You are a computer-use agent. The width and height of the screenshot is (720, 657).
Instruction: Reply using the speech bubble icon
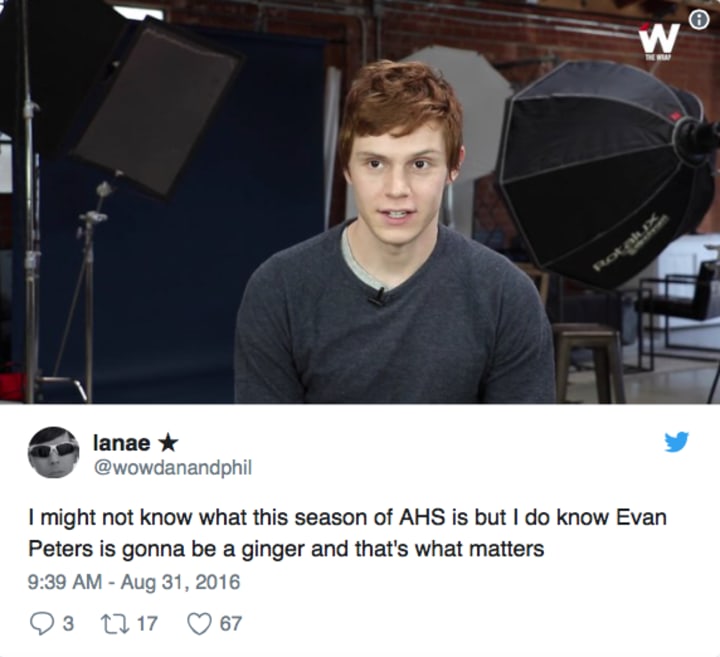(x=41, y=624)
